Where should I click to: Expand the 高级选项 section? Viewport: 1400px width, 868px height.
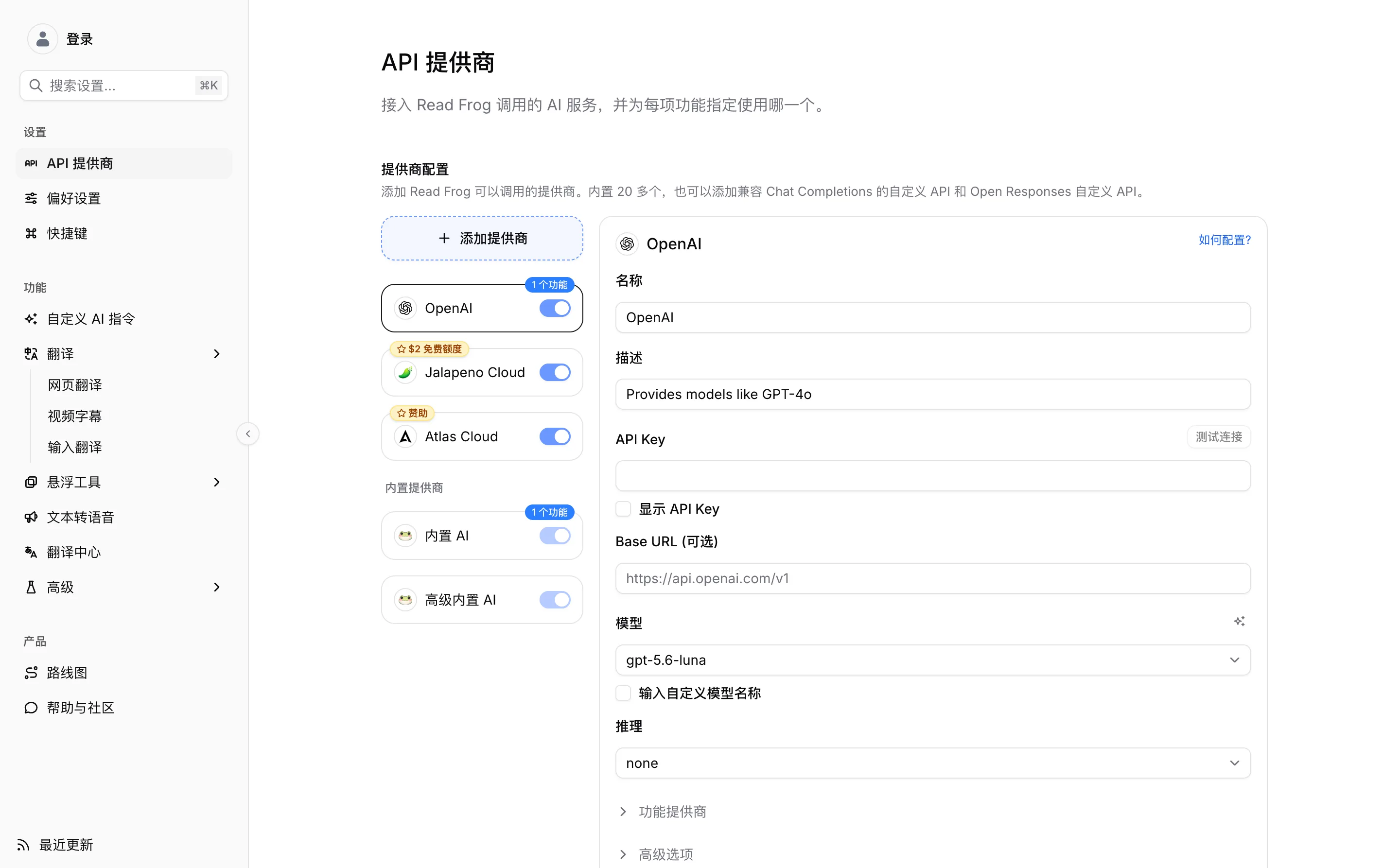(x=657, y=855)
